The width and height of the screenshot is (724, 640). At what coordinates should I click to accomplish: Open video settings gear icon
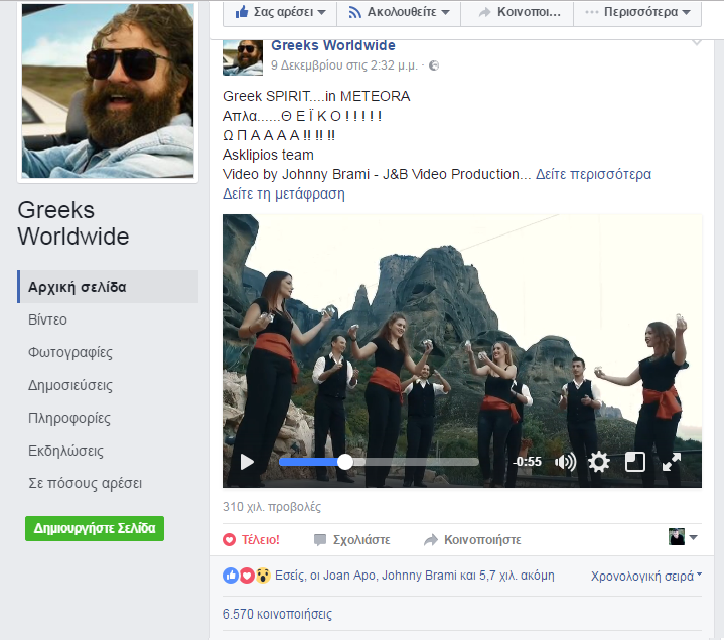click(x=599, y=462)
